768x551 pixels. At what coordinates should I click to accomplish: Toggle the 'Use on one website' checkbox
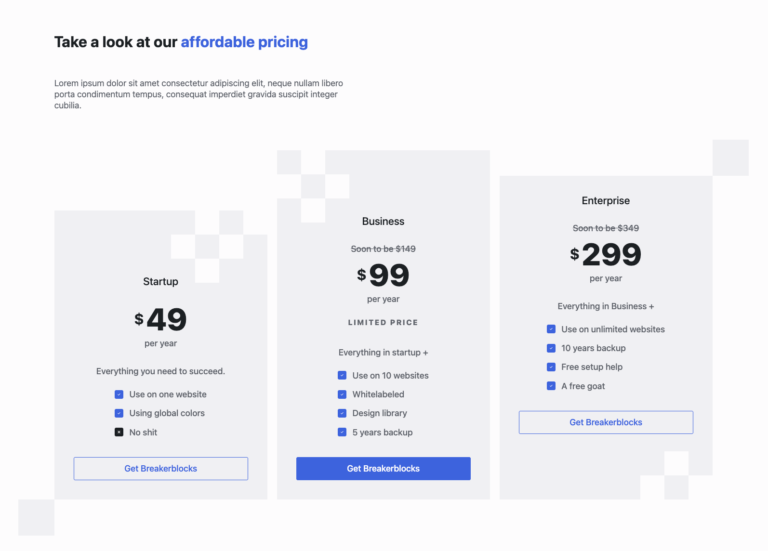119,394
